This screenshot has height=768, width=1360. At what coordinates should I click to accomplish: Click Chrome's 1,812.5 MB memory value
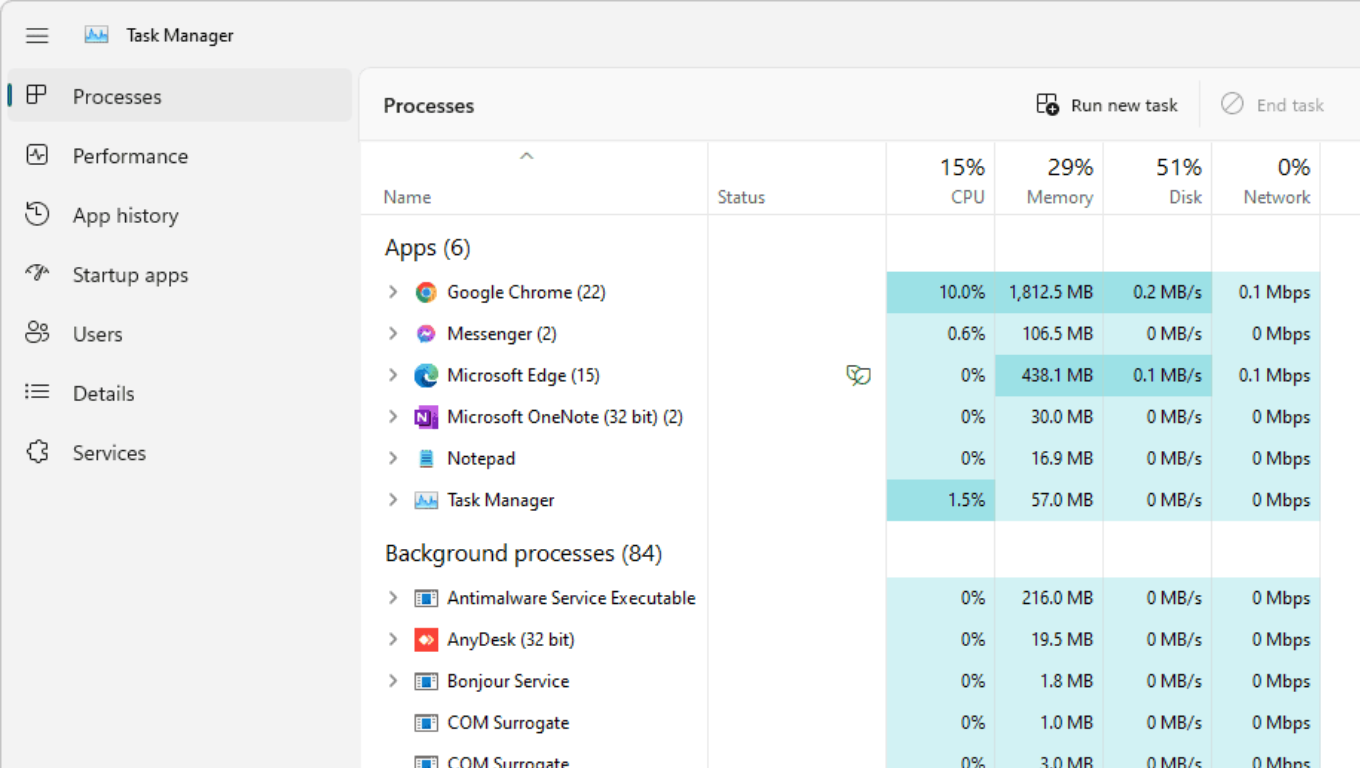click(1051, 292)
